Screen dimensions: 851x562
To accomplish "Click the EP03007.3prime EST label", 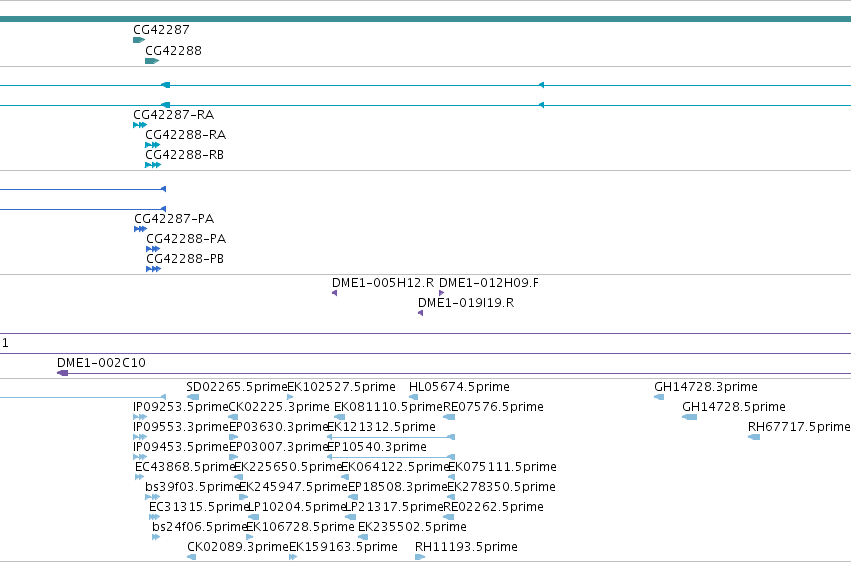I will point(278,447).
